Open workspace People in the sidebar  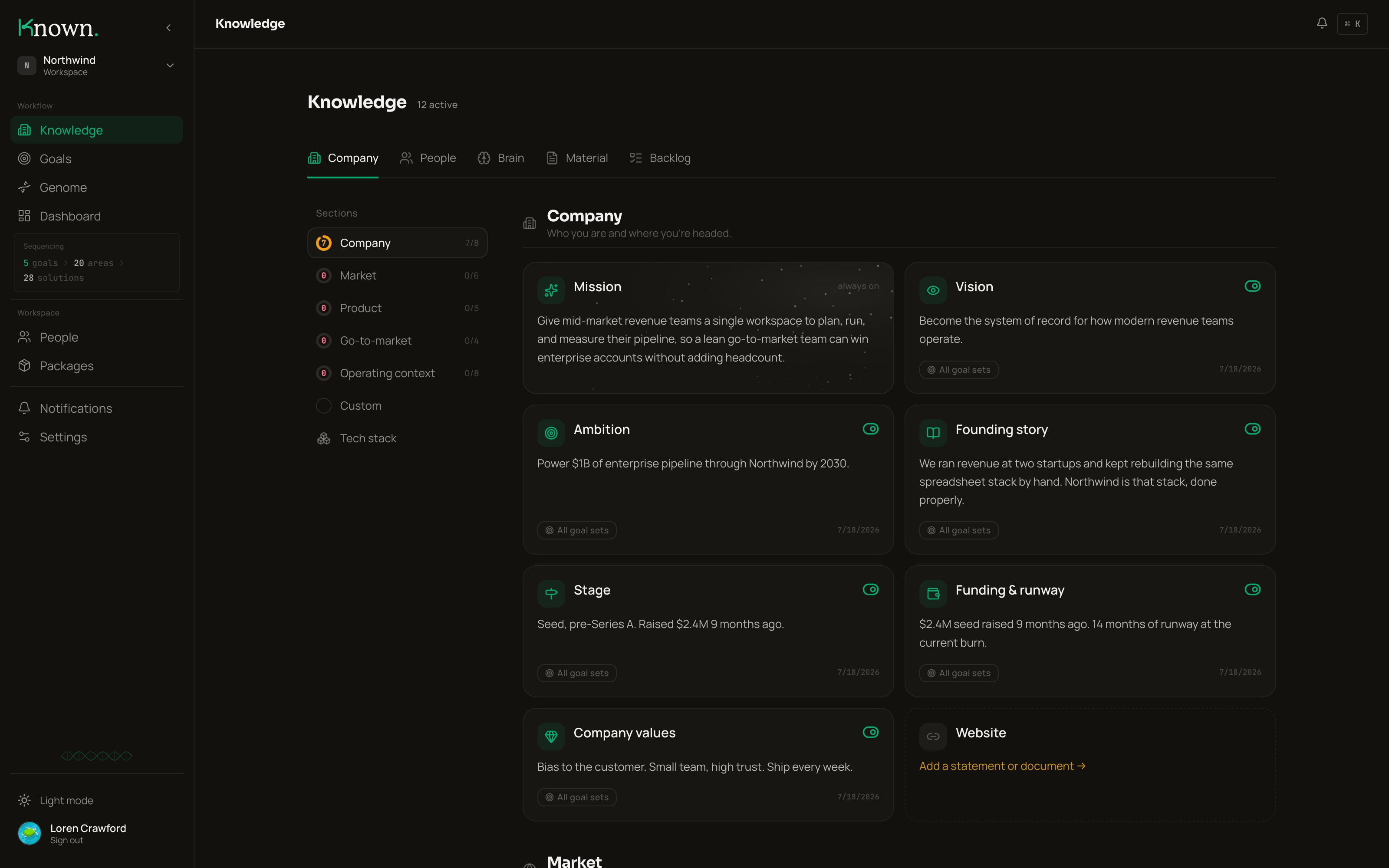96,337
